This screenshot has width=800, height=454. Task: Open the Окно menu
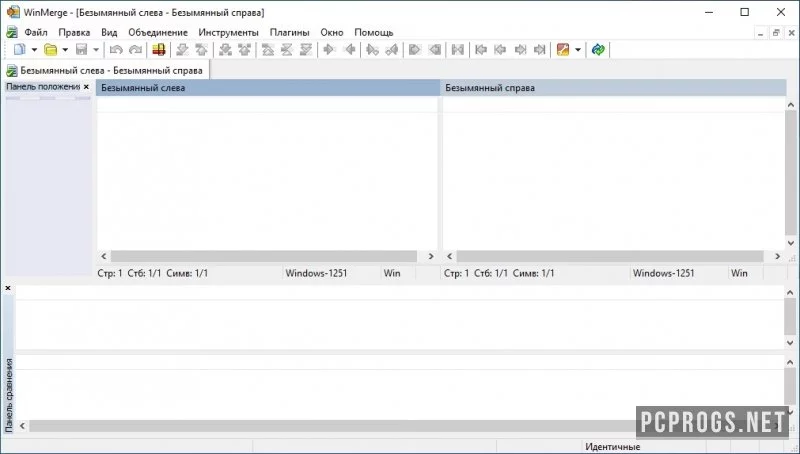point(332,32)
